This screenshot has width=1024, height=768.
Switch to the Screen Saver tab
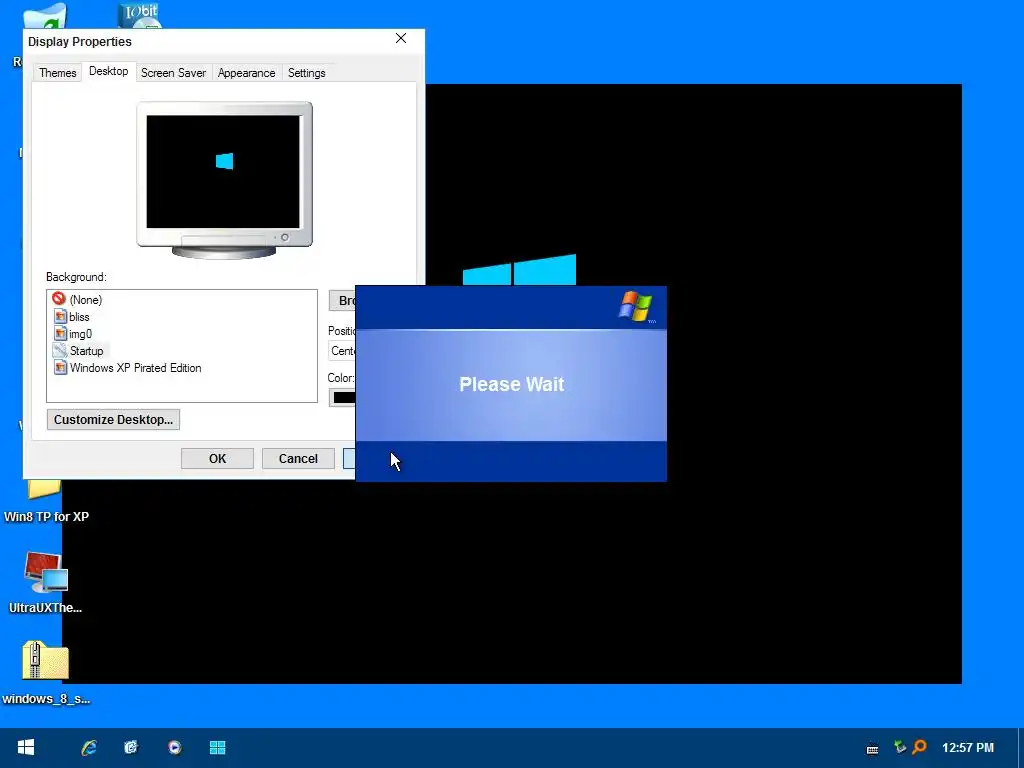tap(173, 73)
